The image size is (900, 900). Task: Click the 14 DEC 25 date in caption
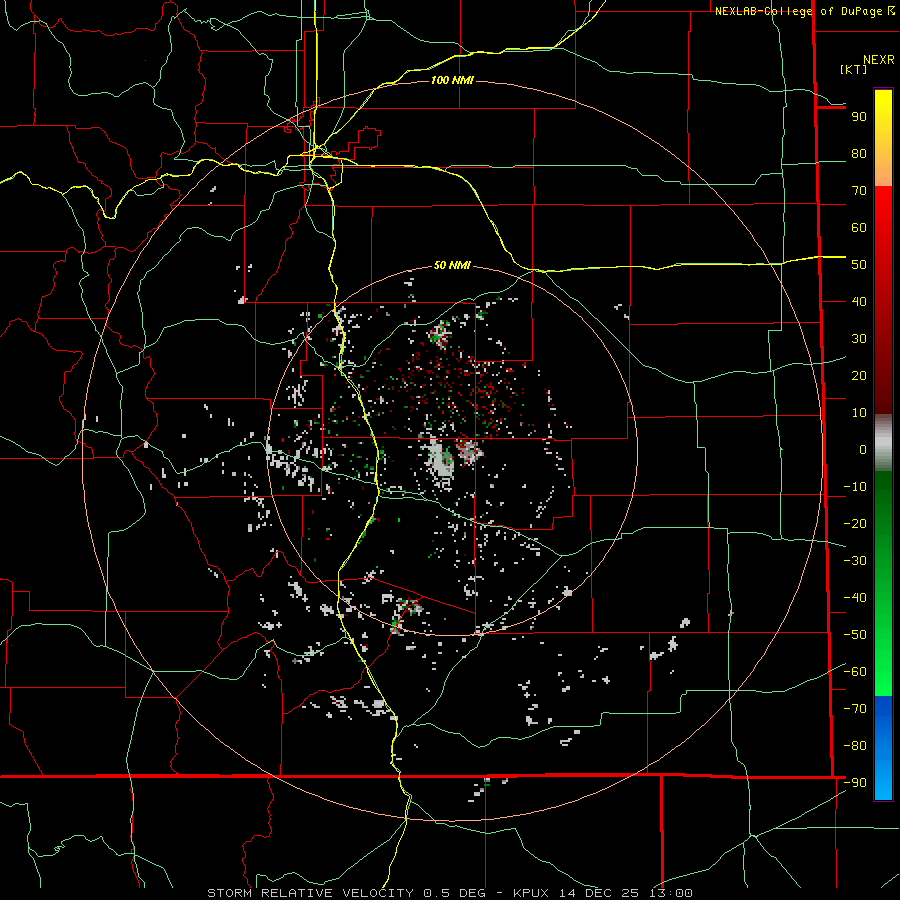(599, 893)
